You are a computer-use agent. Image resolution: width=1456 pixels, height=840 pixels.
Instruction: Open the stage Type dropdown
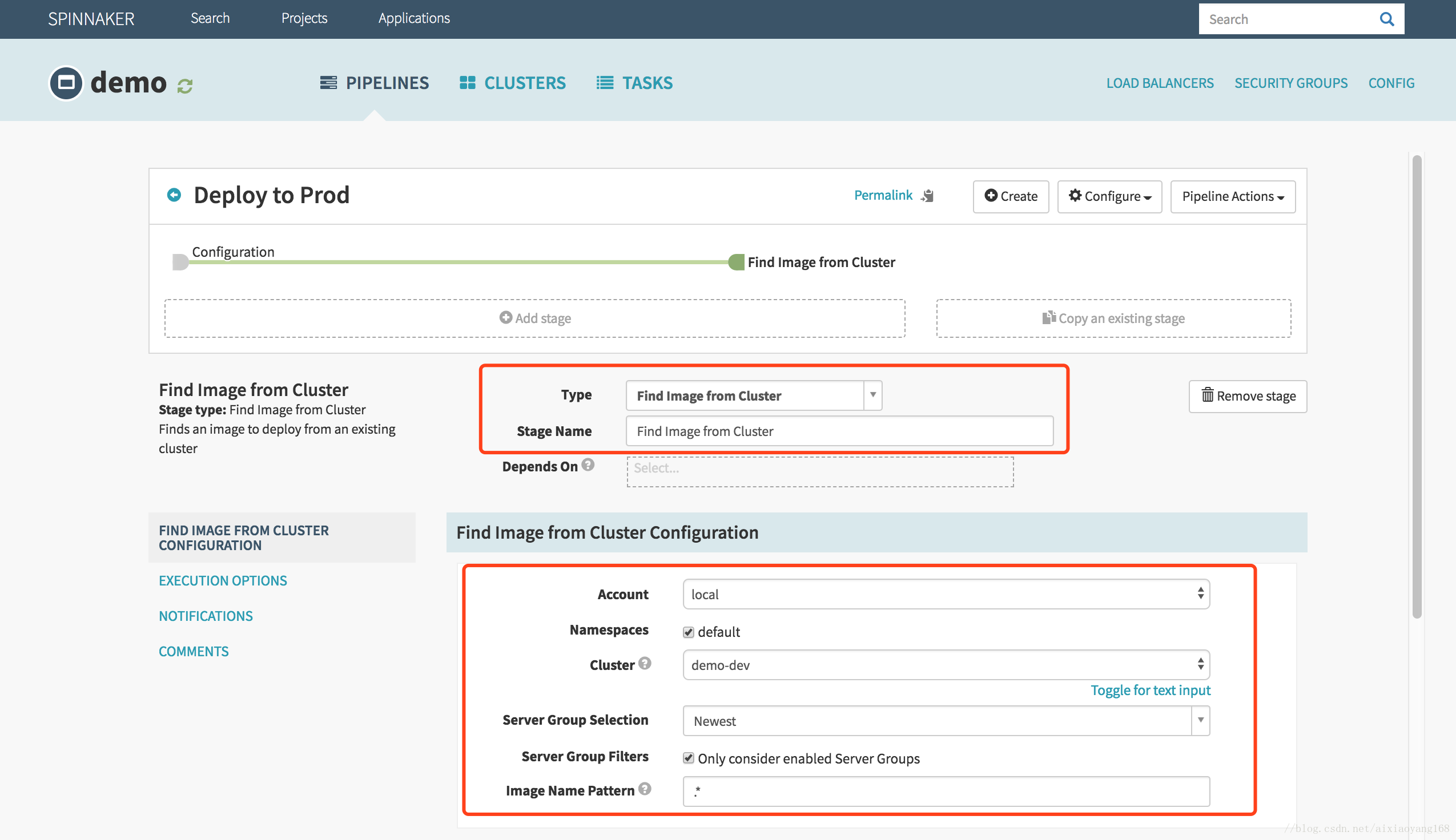[x=754, y=396]
